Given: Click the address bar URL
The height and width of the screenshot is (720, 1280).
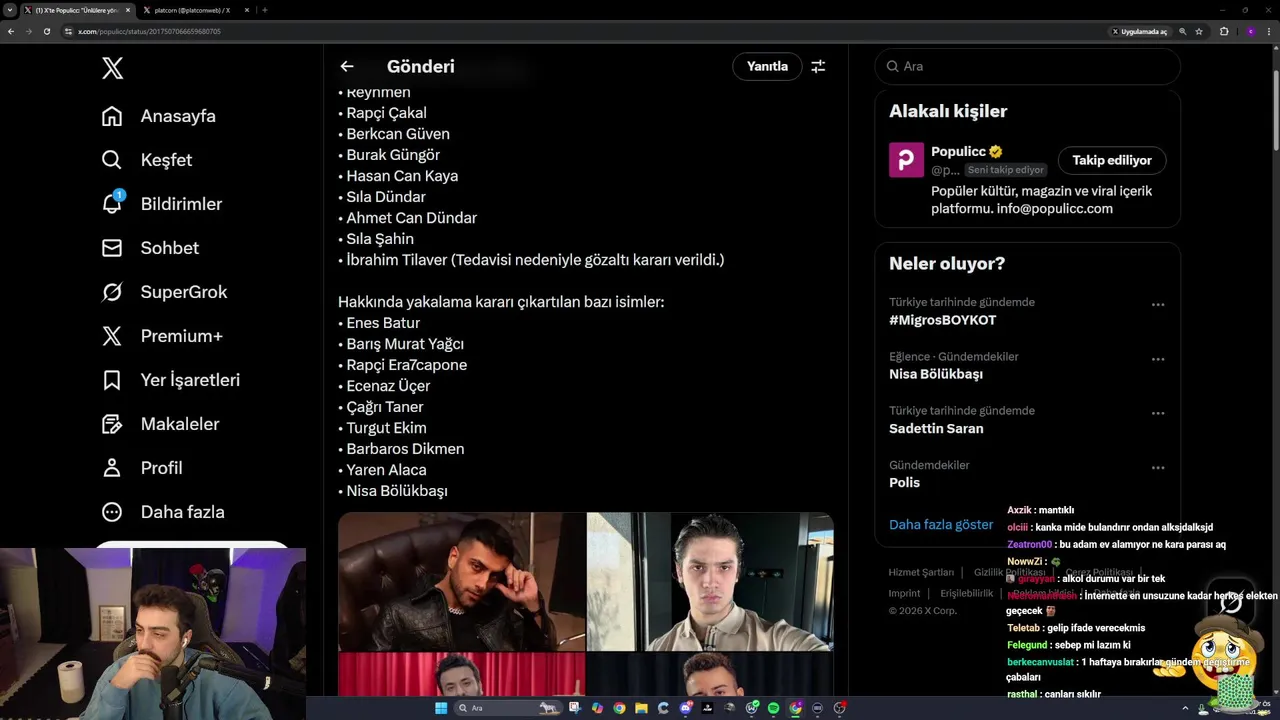Looking at the screenshot, I should click(x=150, y=31).
